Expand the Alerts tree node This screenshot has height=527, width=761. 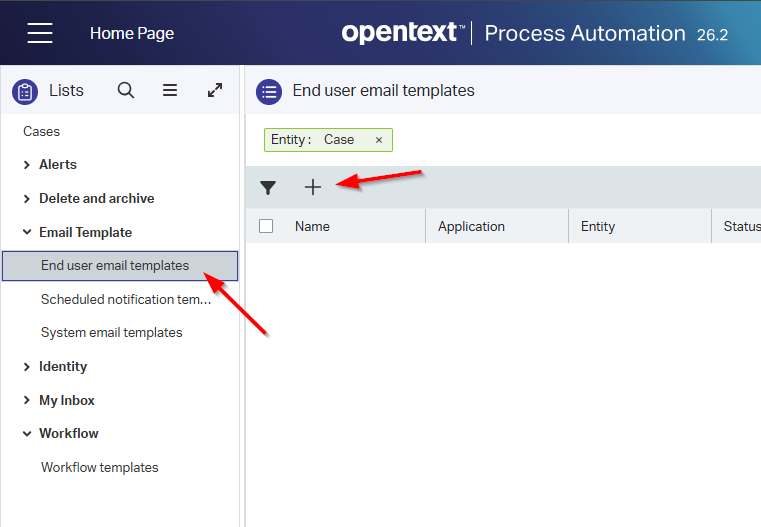click(27, 165)
